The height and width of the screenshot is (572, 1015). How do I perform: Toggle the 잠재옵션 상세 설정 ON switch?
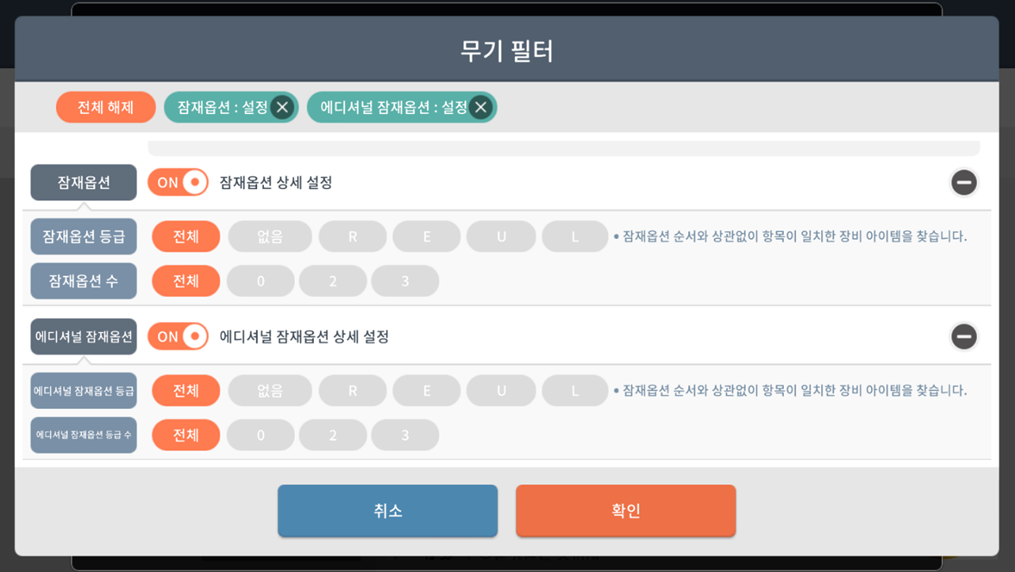click(178, 182)
